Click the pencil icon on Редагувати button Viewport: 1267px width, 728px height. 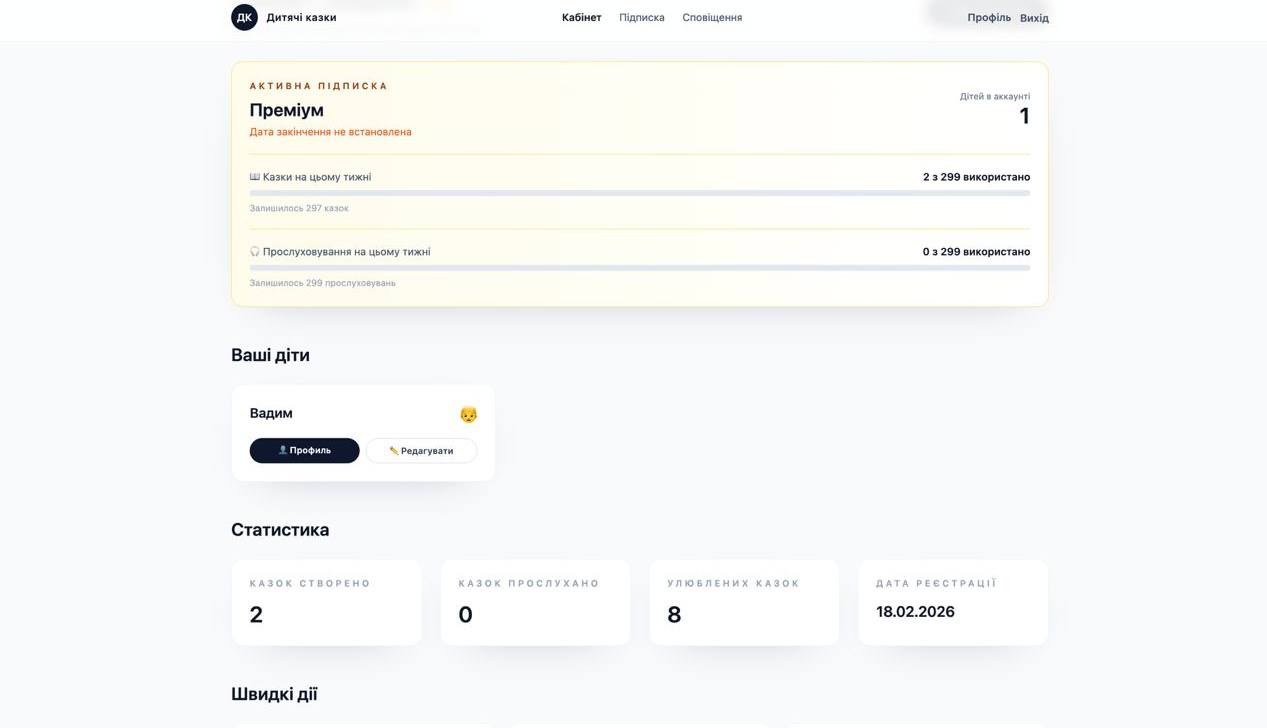pos(392,448)
